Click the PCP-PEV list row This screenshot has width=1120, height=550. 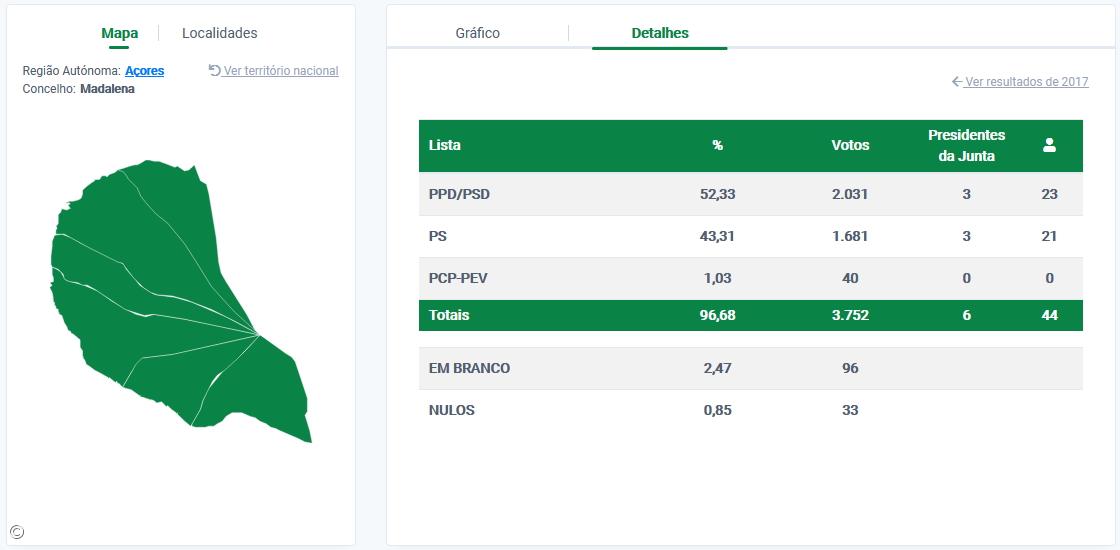750,278
